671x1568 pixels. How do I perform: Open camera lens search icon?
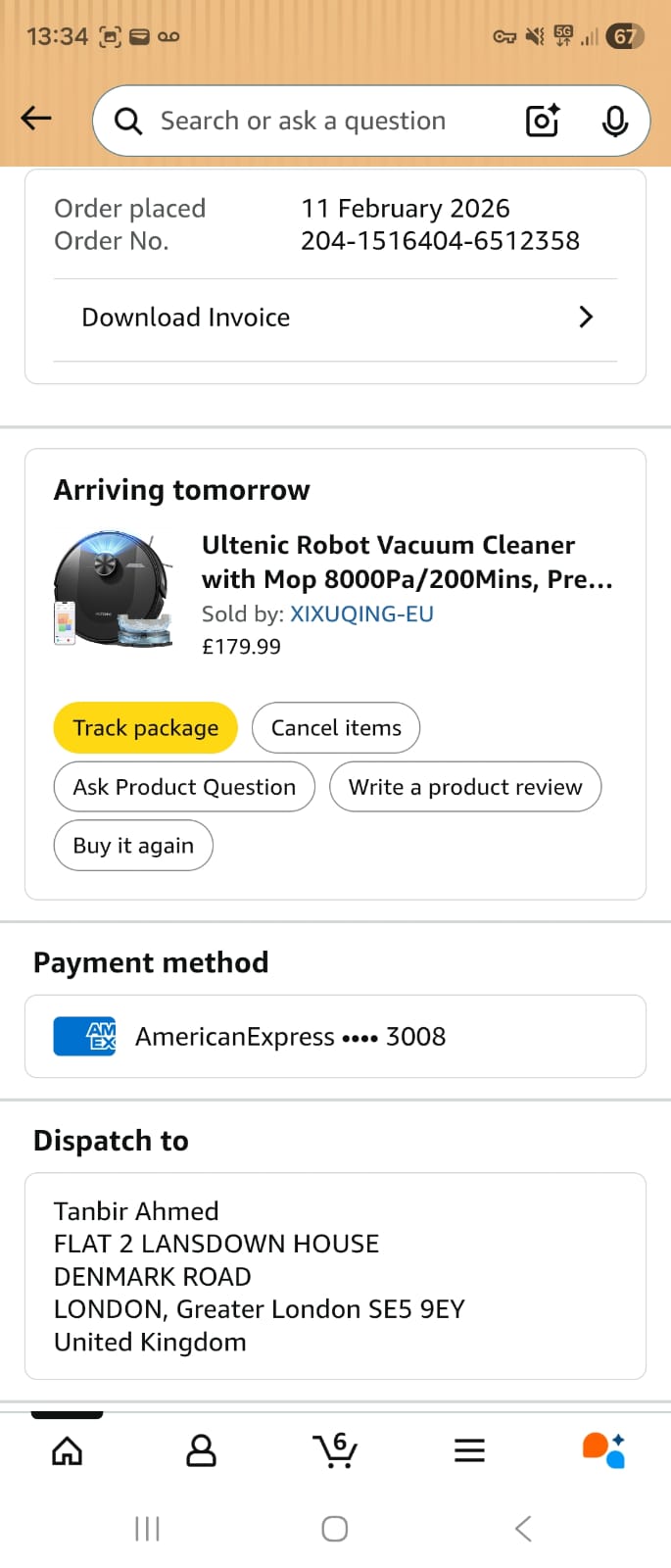coord(543,121)
